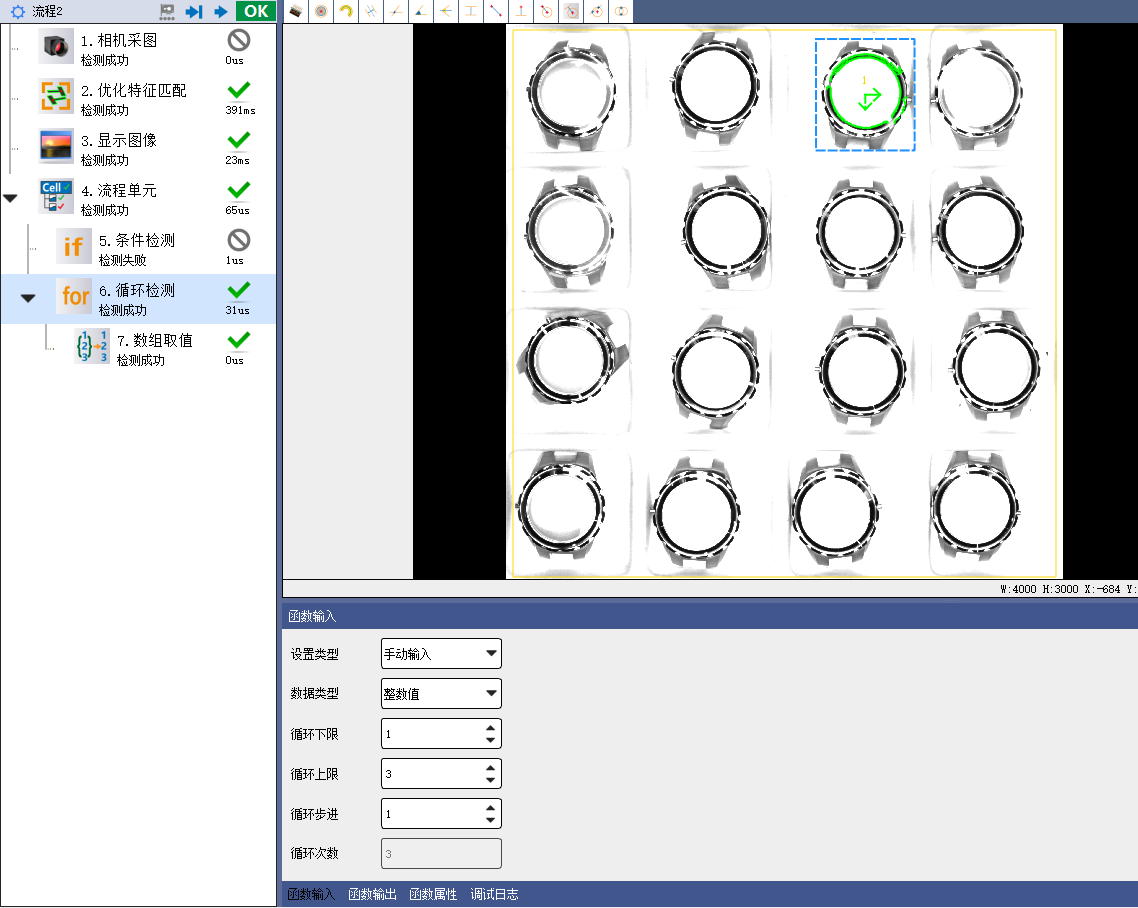Collapse the 流程单元 step expander arrow
The height and width of the screenshot is (908, 1138).
tap(10, 198)
